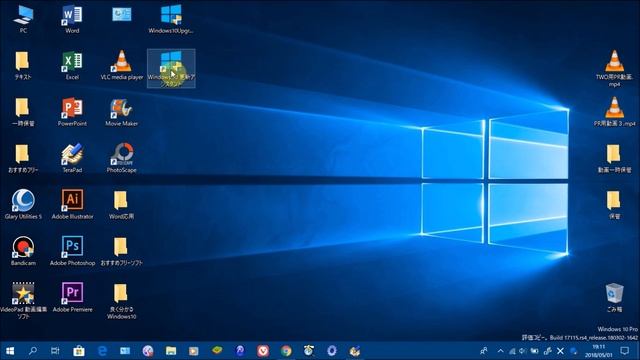Select the unlabeled icon beside Word
The height and width of the screenshot is (360, 640).
click(122, 15)
